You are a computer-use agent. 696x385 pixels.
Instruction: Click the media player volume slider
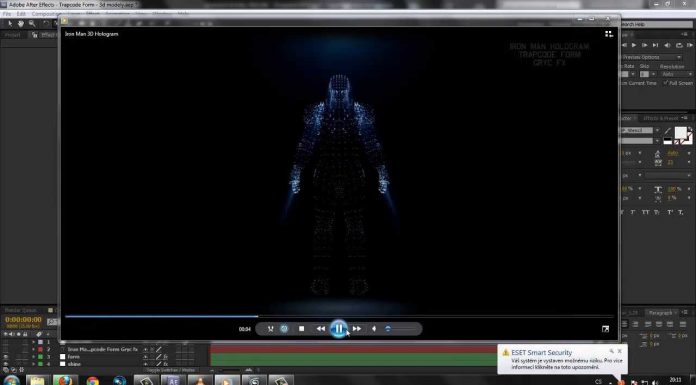(x=401, y=329)
